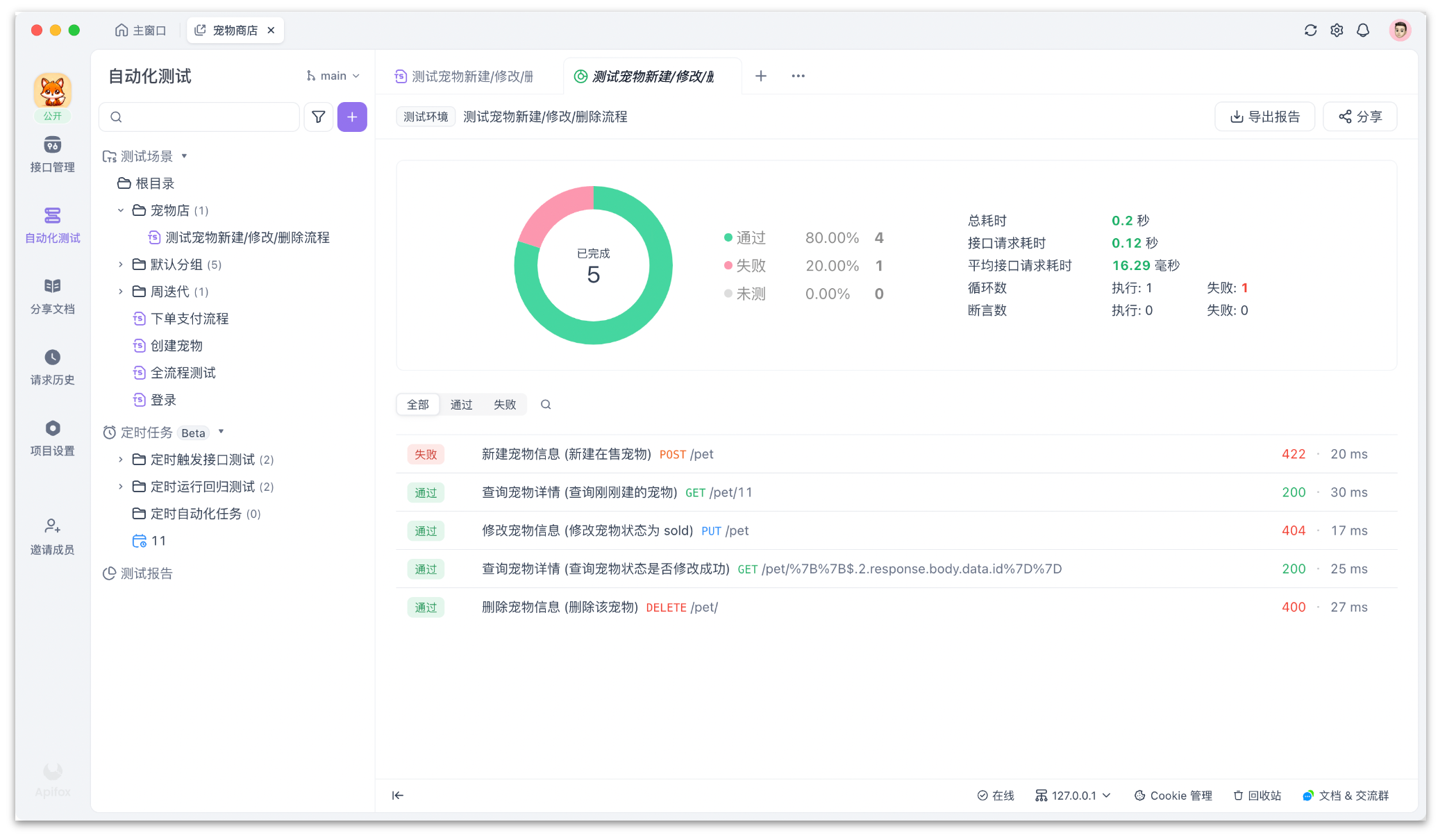This screenshot has height=840, width=1447.
Task: Click the refresh icon at top right
Action: (1310, 31)
